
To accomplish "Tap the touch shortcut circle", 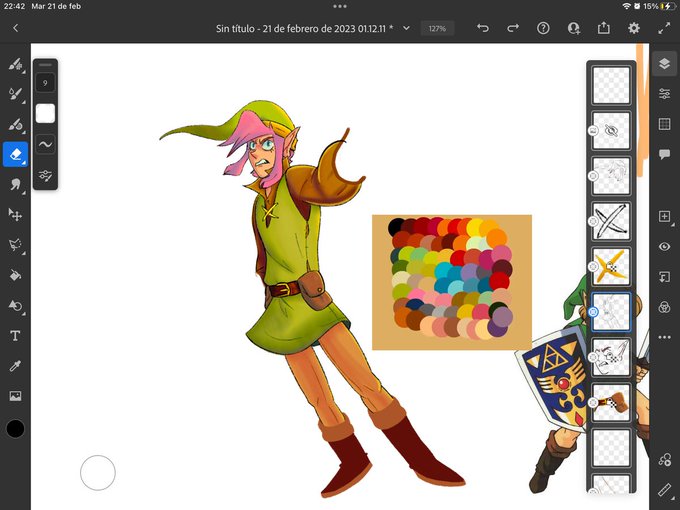I will pyautogui.click(x=98, y=473).
